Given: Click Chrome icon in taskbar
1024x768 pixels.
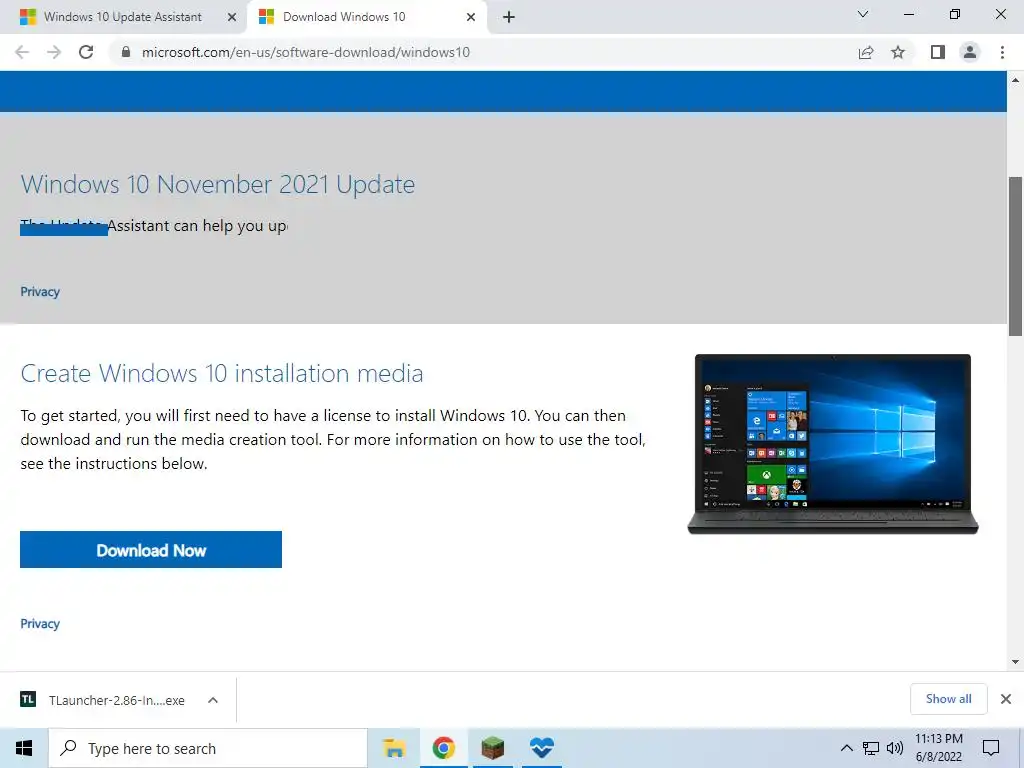Looking at the screenshot, I should coord(443,748).
